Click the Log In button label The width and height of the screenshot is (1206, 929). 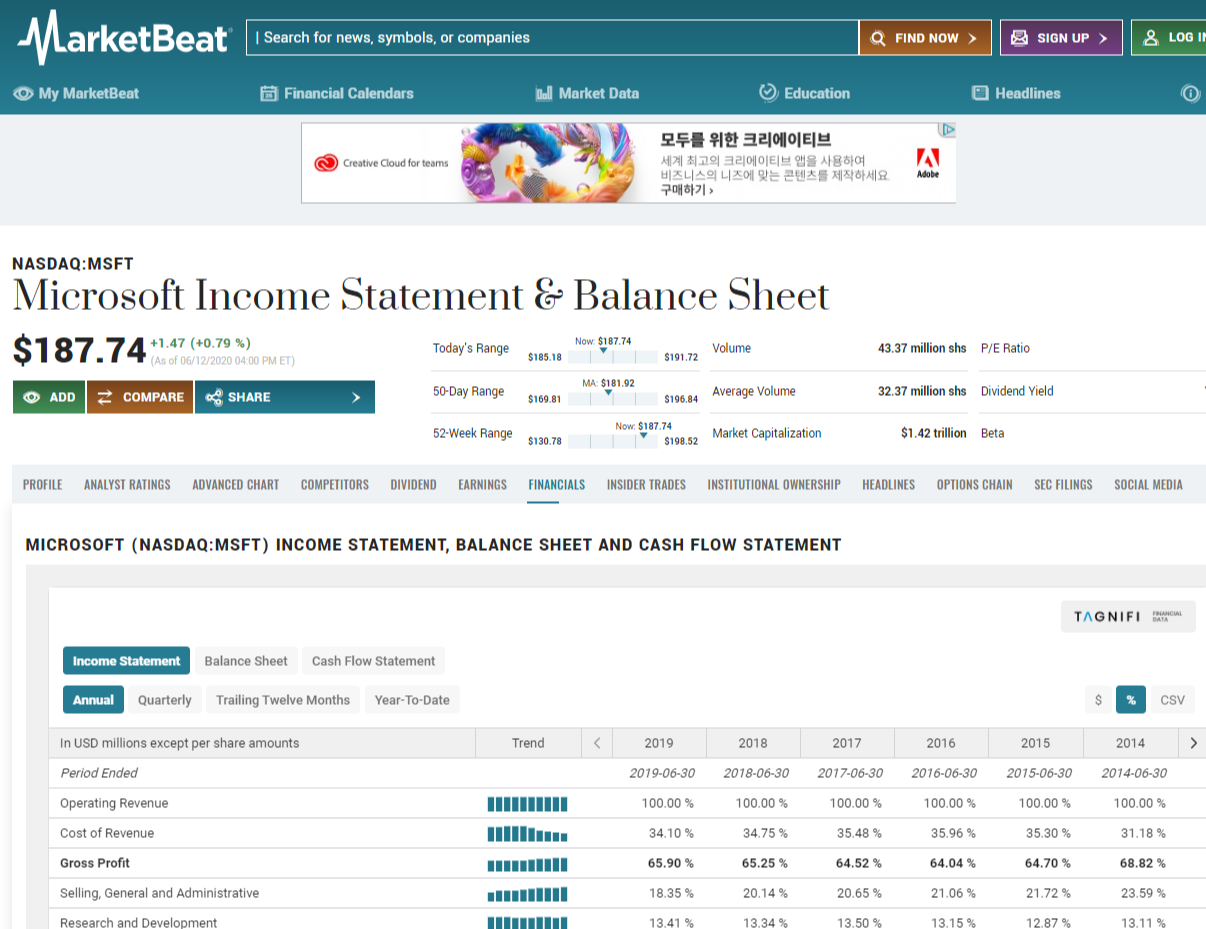1187,38
